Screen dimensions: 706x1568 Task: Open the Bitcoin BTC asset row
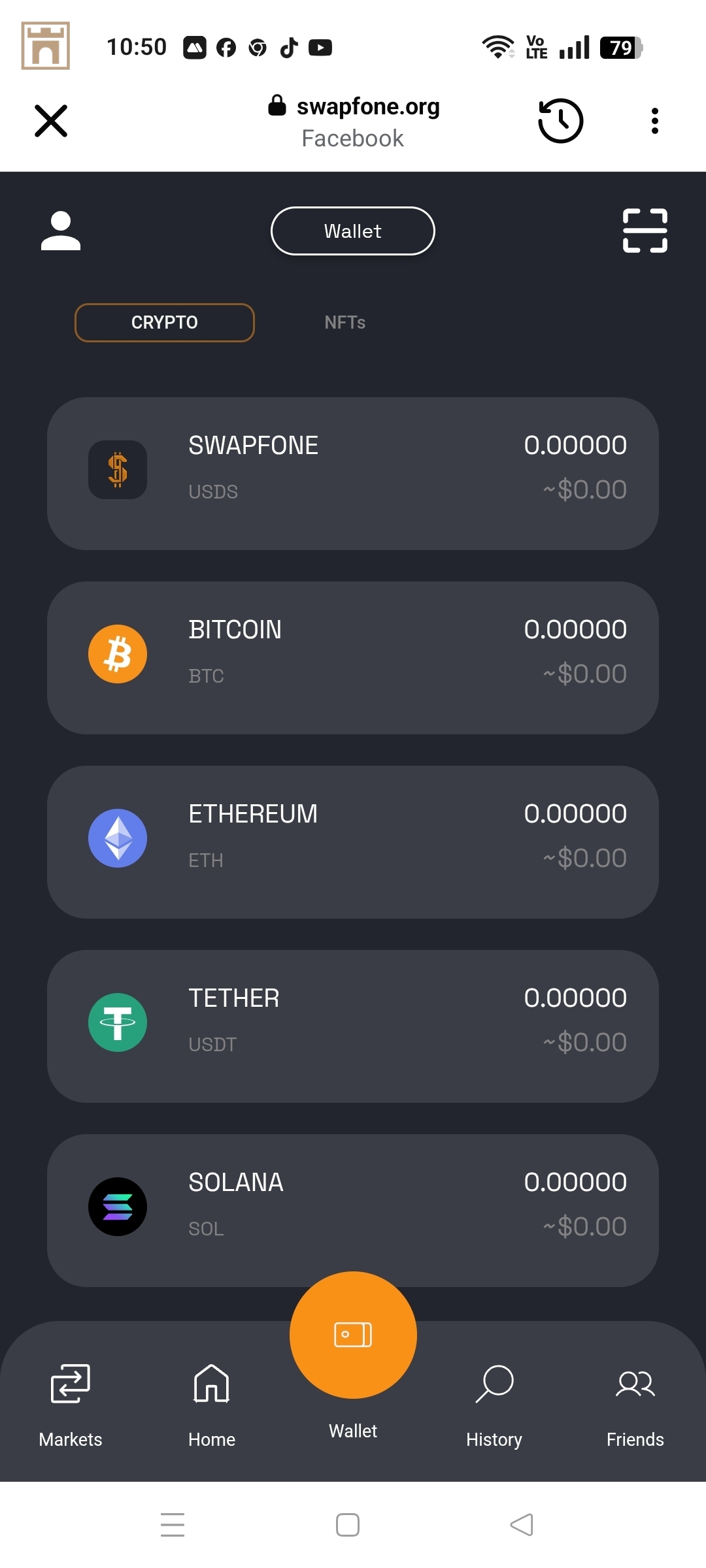pyautogui.click(x=353, y=658)
